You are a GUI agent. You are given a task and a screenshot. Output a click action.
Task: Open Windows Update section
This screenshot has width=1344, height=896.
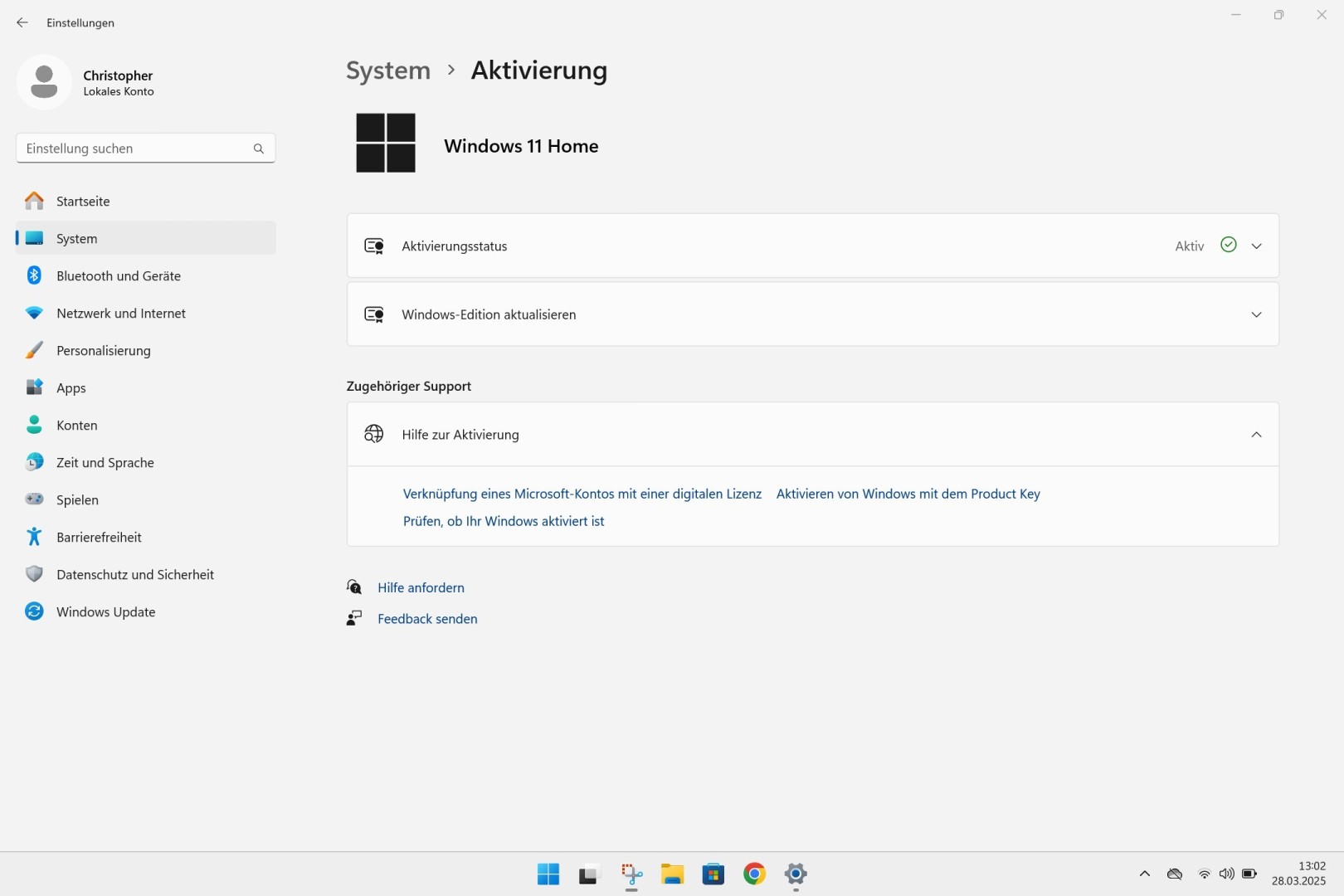(x=105, y=612)
